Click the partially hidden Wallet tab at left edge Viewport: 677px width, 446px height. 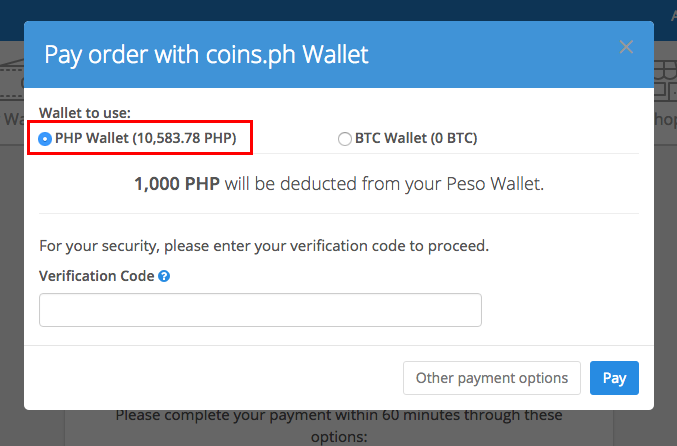point(12,119)
